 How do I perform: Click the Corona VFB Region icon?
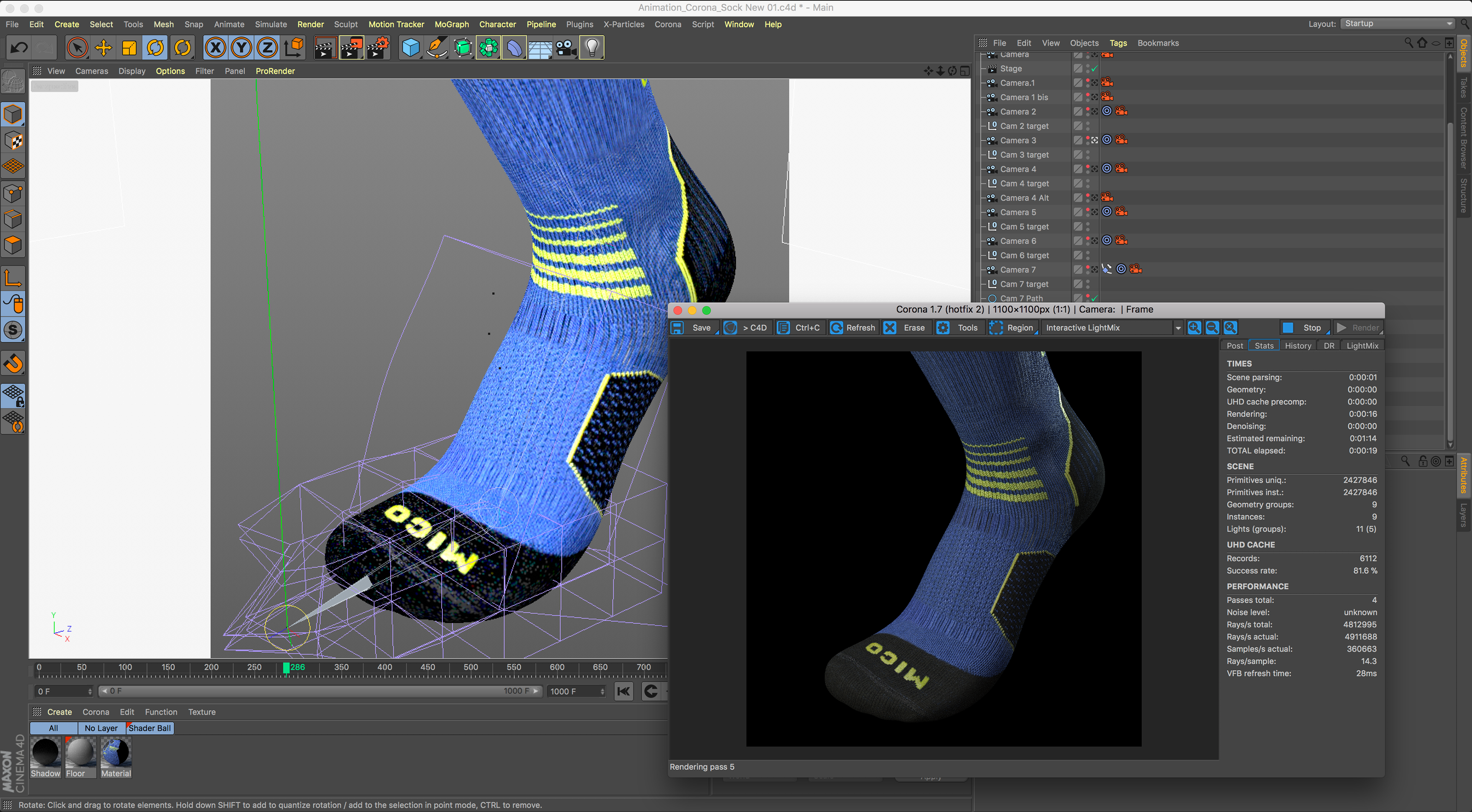click(996, 327)
